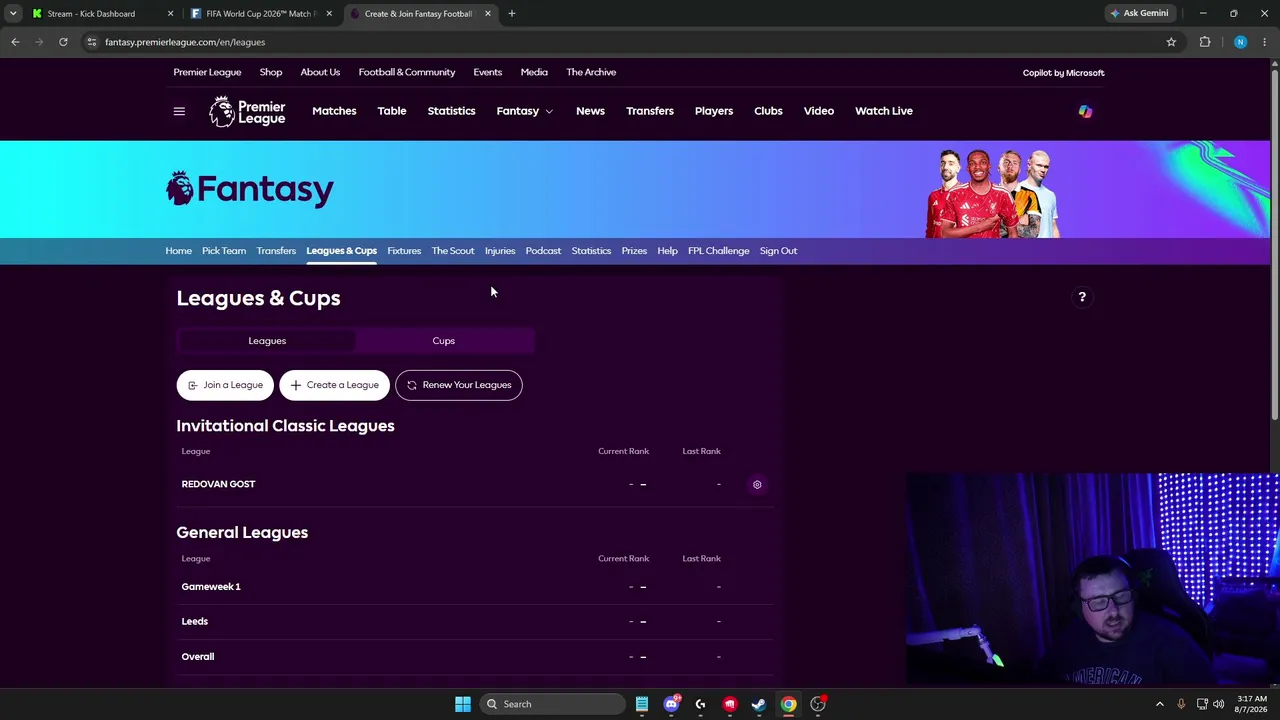Close the Create & Join Fantasy Football tab
The height and width of the screenshot is (720, 1280).
488,14
